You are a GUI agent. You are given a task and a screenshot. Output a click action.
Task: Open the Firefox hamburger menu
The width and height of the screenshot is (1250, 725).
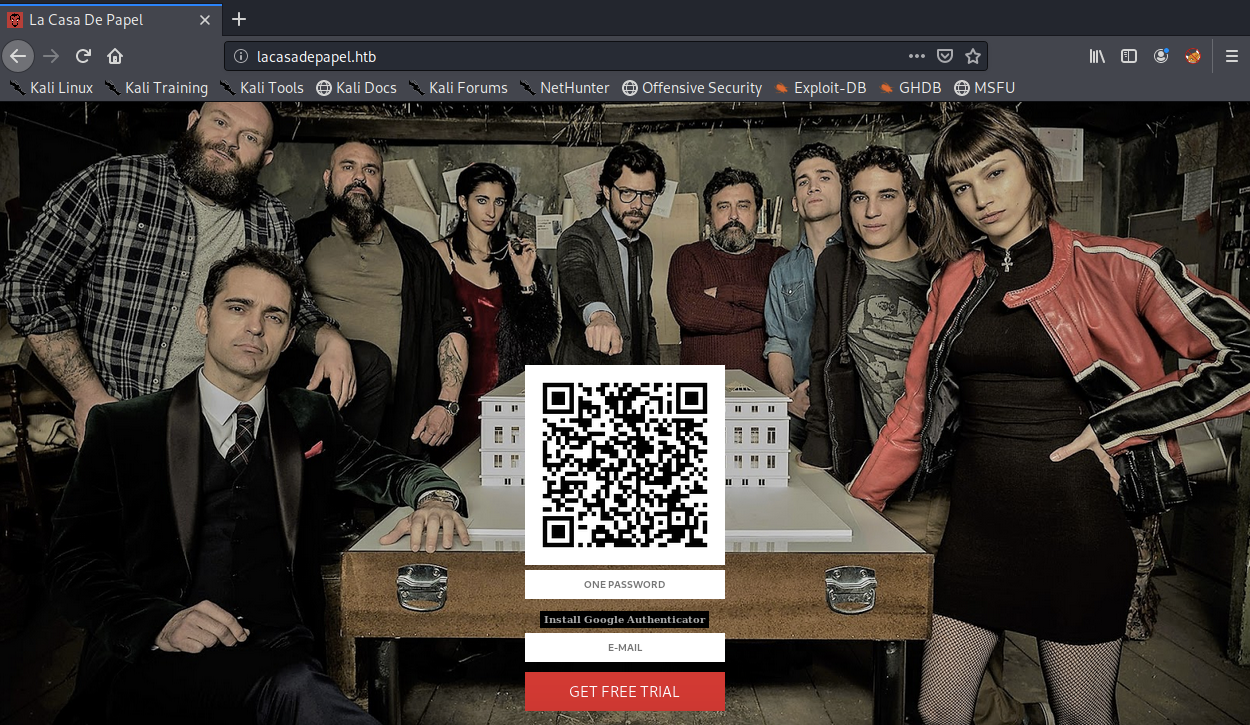click(x=1232, y=56)
